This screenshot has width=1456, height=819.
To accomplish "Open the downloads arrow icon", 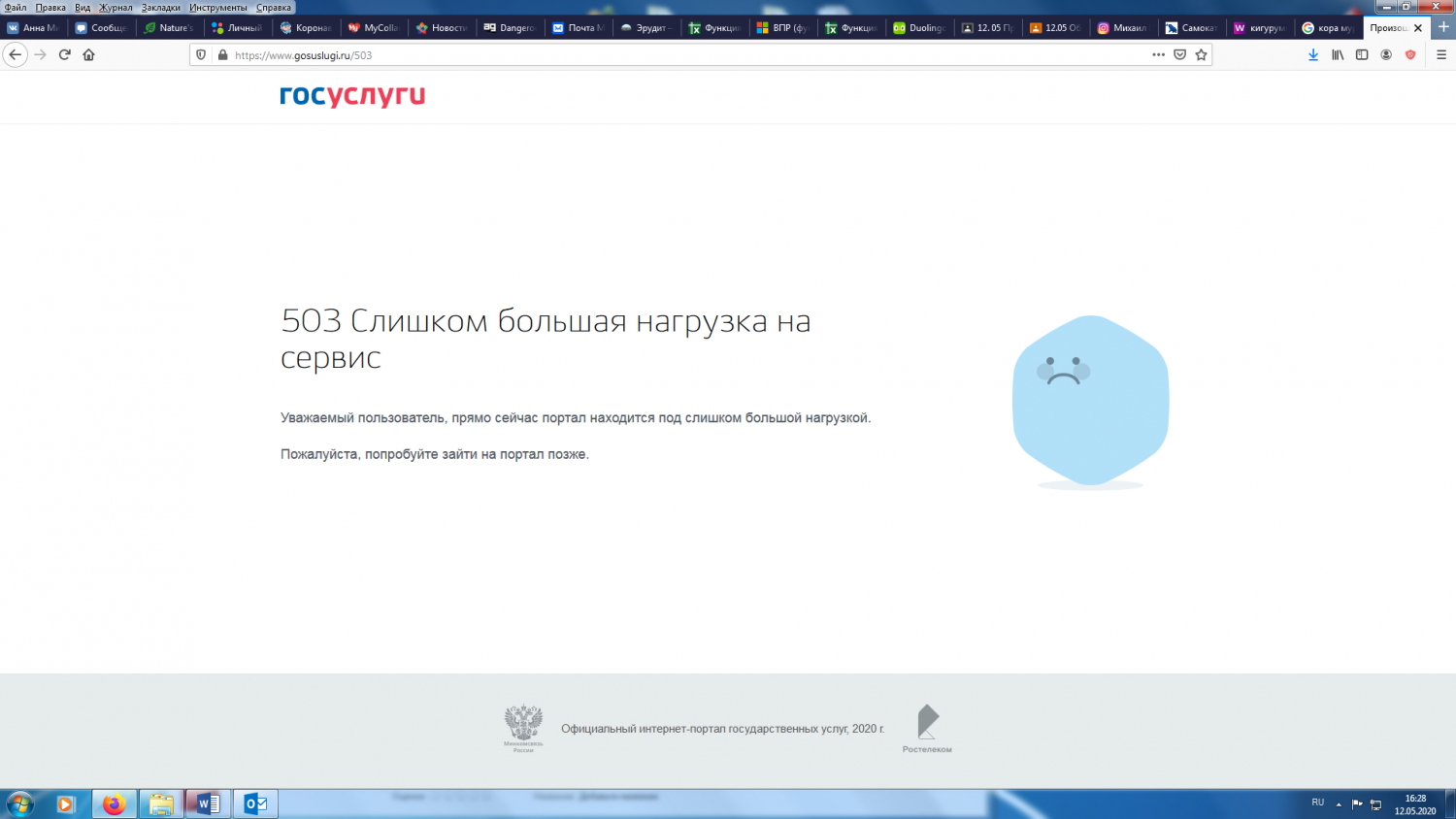I will [x=1313, y=55].
